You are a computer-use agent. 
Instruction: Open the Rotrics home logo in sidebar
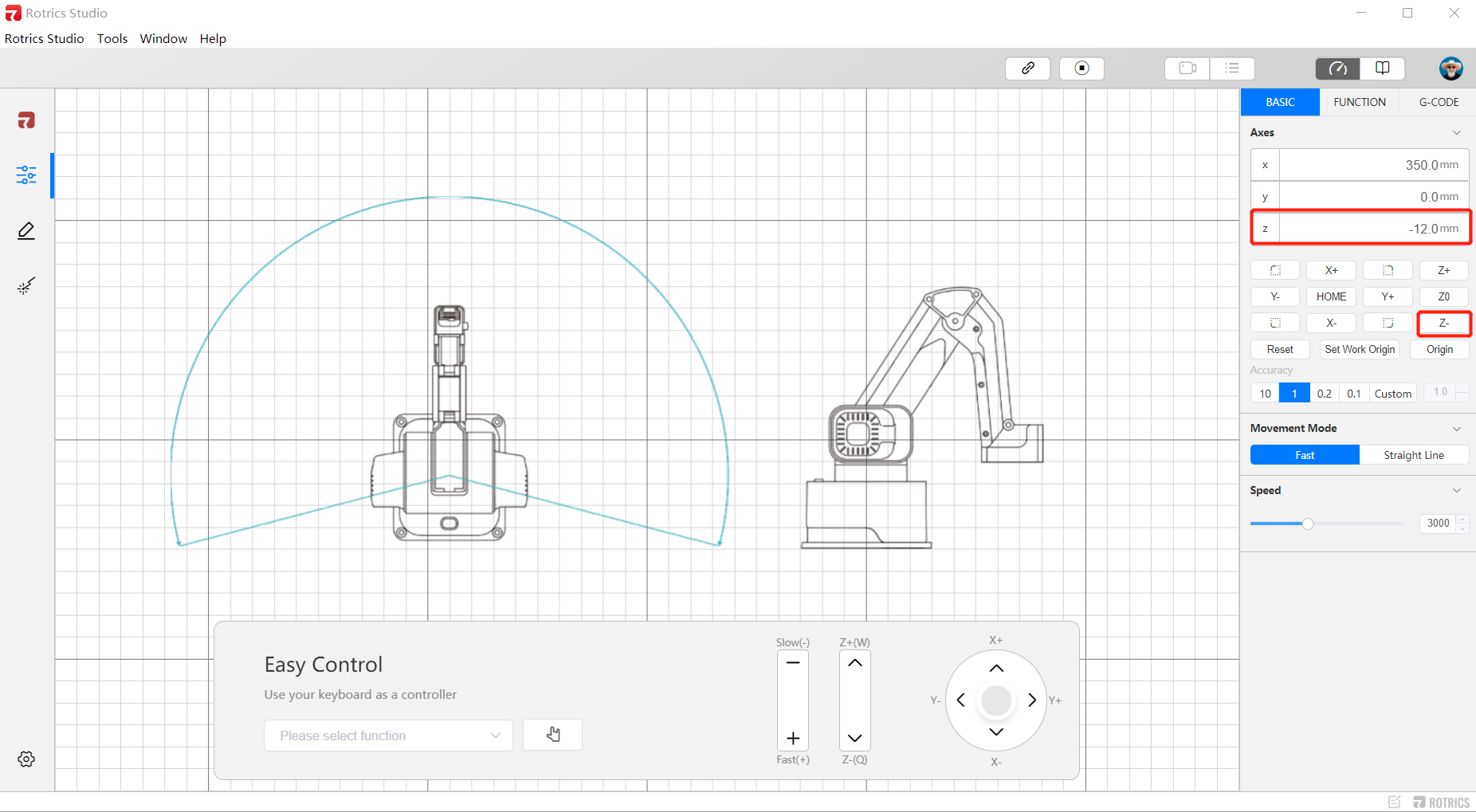(26, 120)
